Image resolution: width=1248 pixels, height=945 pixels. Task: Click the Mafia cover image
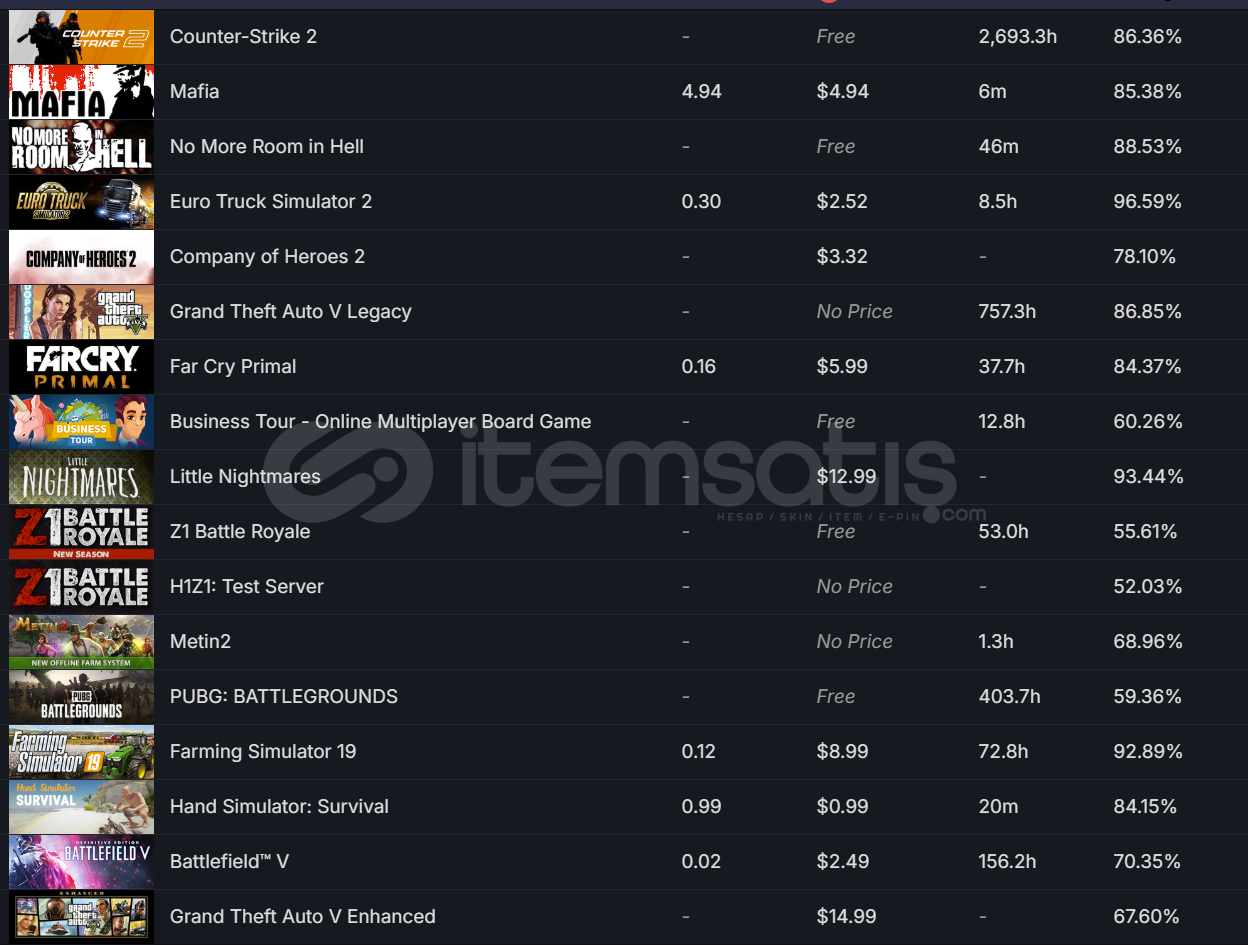pos(81,92)
